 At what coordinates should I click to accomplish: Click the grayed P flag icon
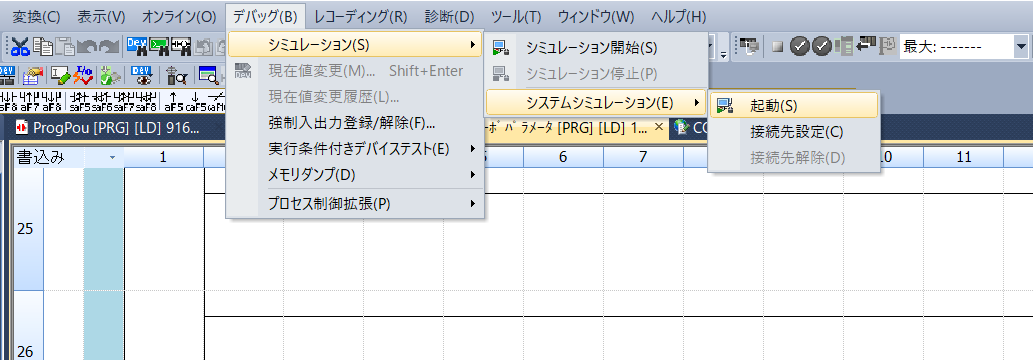point(888,46)
